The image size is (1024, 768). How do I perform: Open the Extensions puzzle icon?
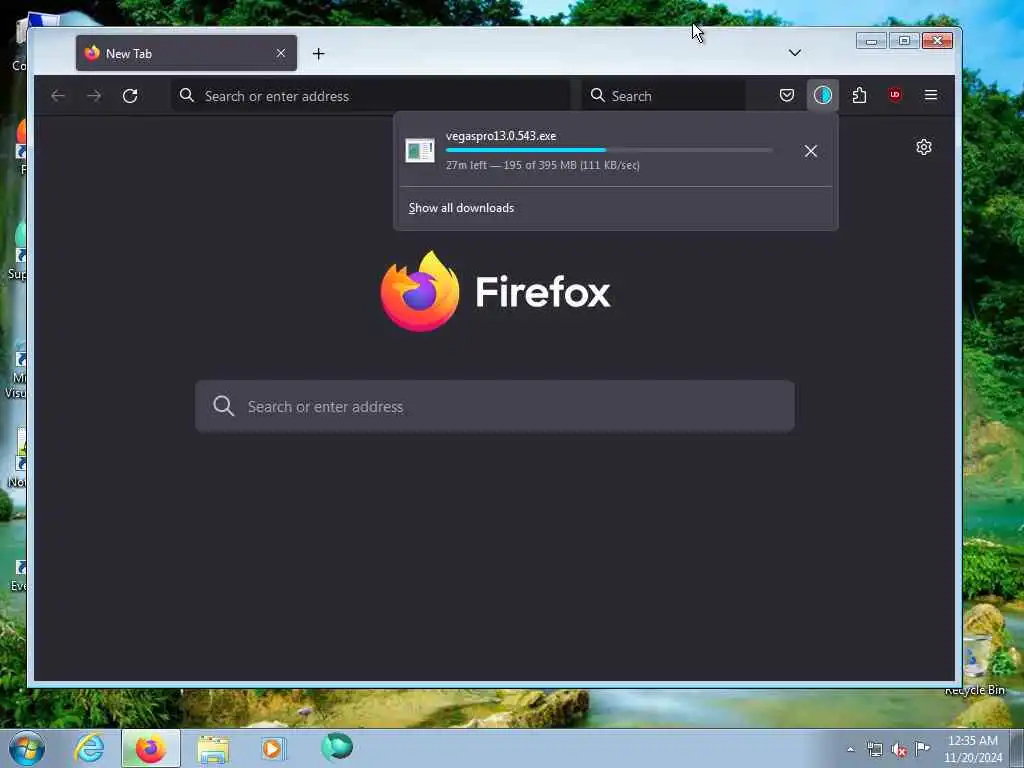coord(859,95)
